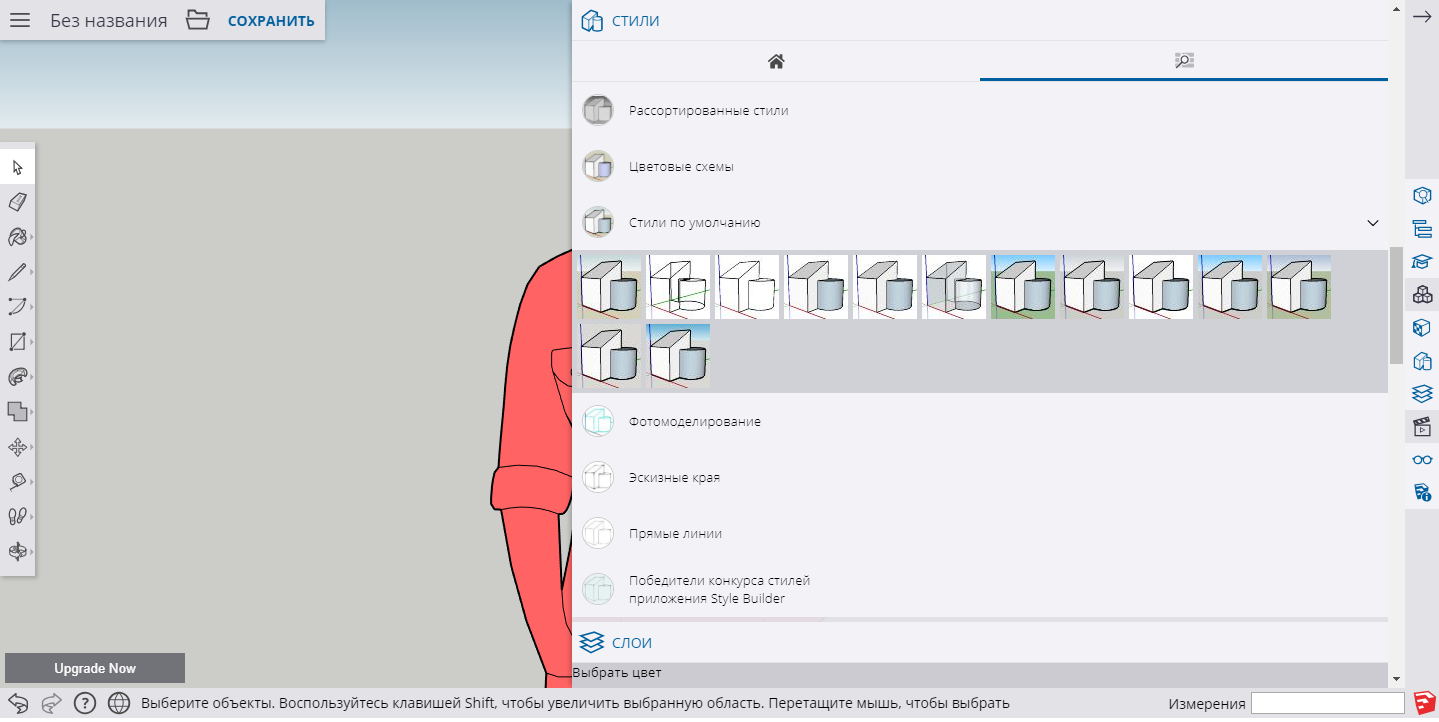The image size is (1439, 722).
Task: Collapse the СТИЛИ panel header
Action: [980, 20]
